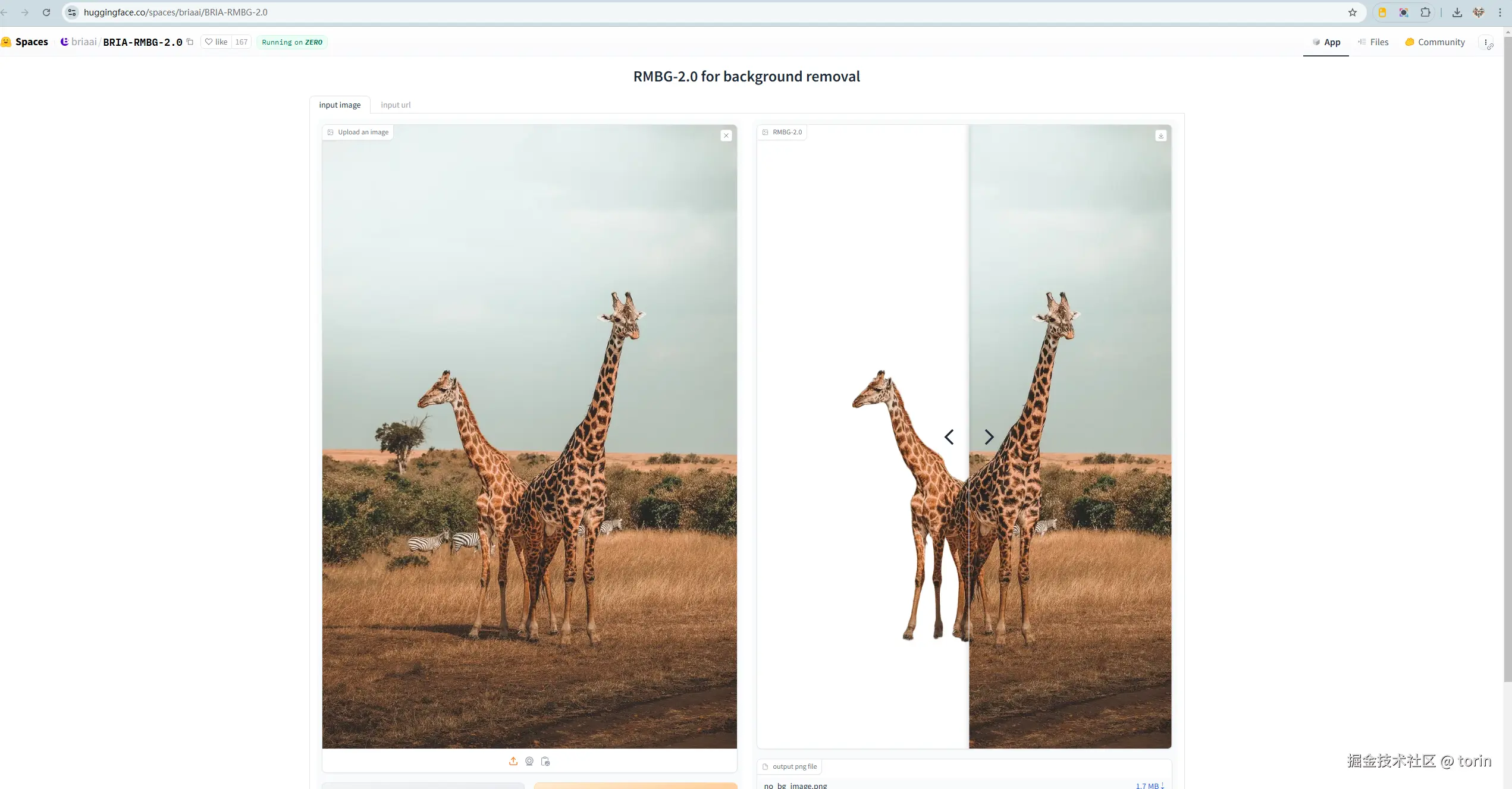Open the browser downloads icon
The height and width of the screenshot is (789, 1512).
tap(1457, 12)
